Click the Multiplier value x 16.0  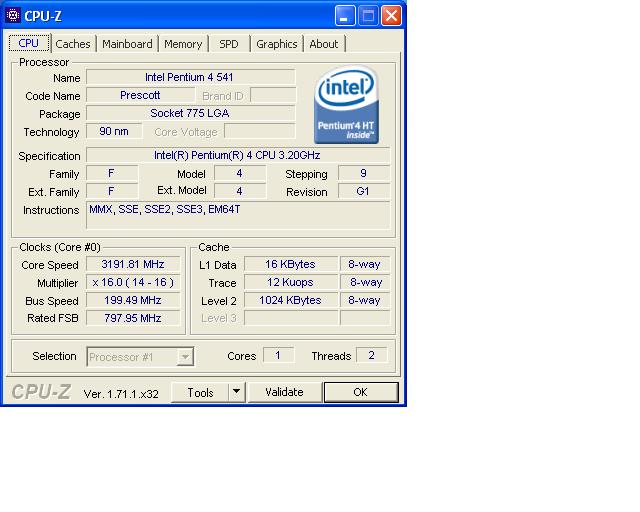coord(133,282)
